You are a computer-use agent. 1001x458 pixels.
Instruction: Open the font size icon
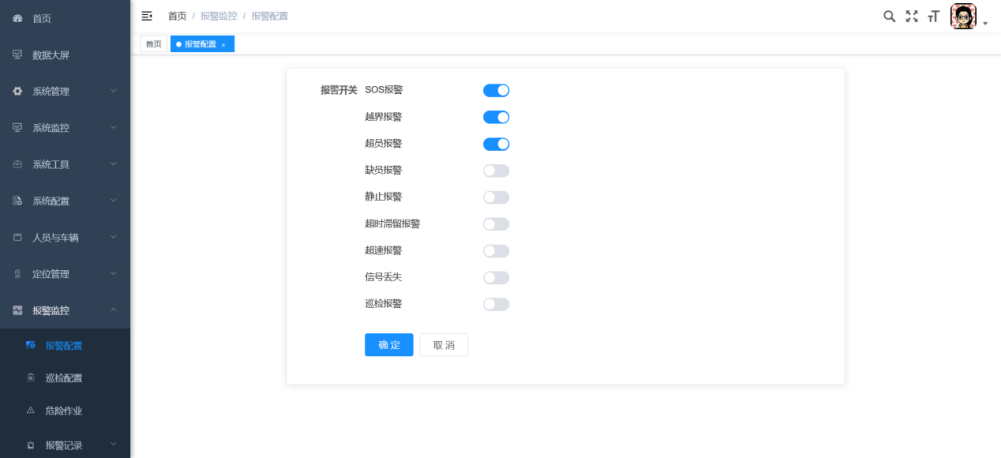(x=933, y=17)
